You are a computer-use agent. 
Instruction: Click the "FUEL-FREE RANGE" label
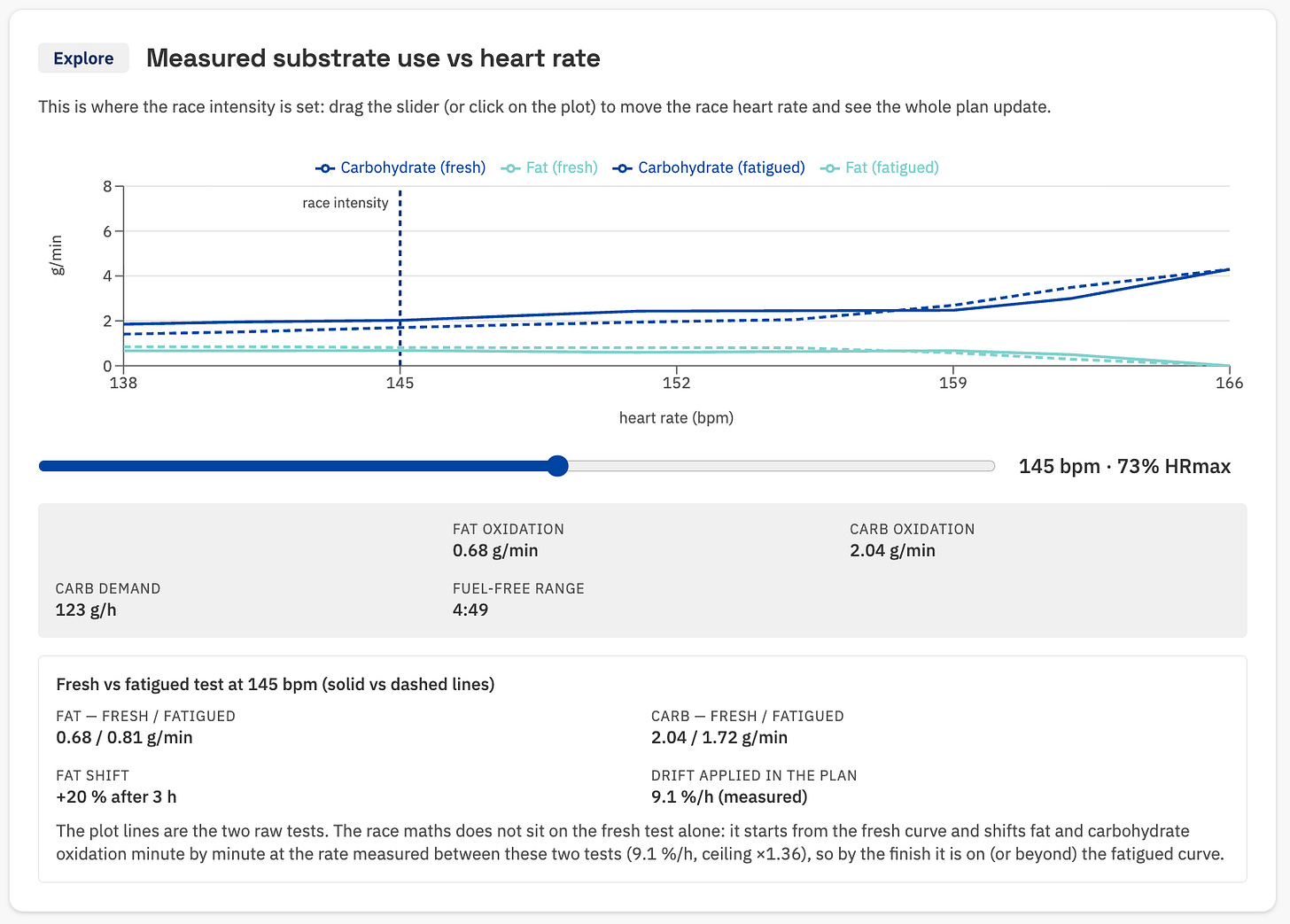[x=518, y=588]
